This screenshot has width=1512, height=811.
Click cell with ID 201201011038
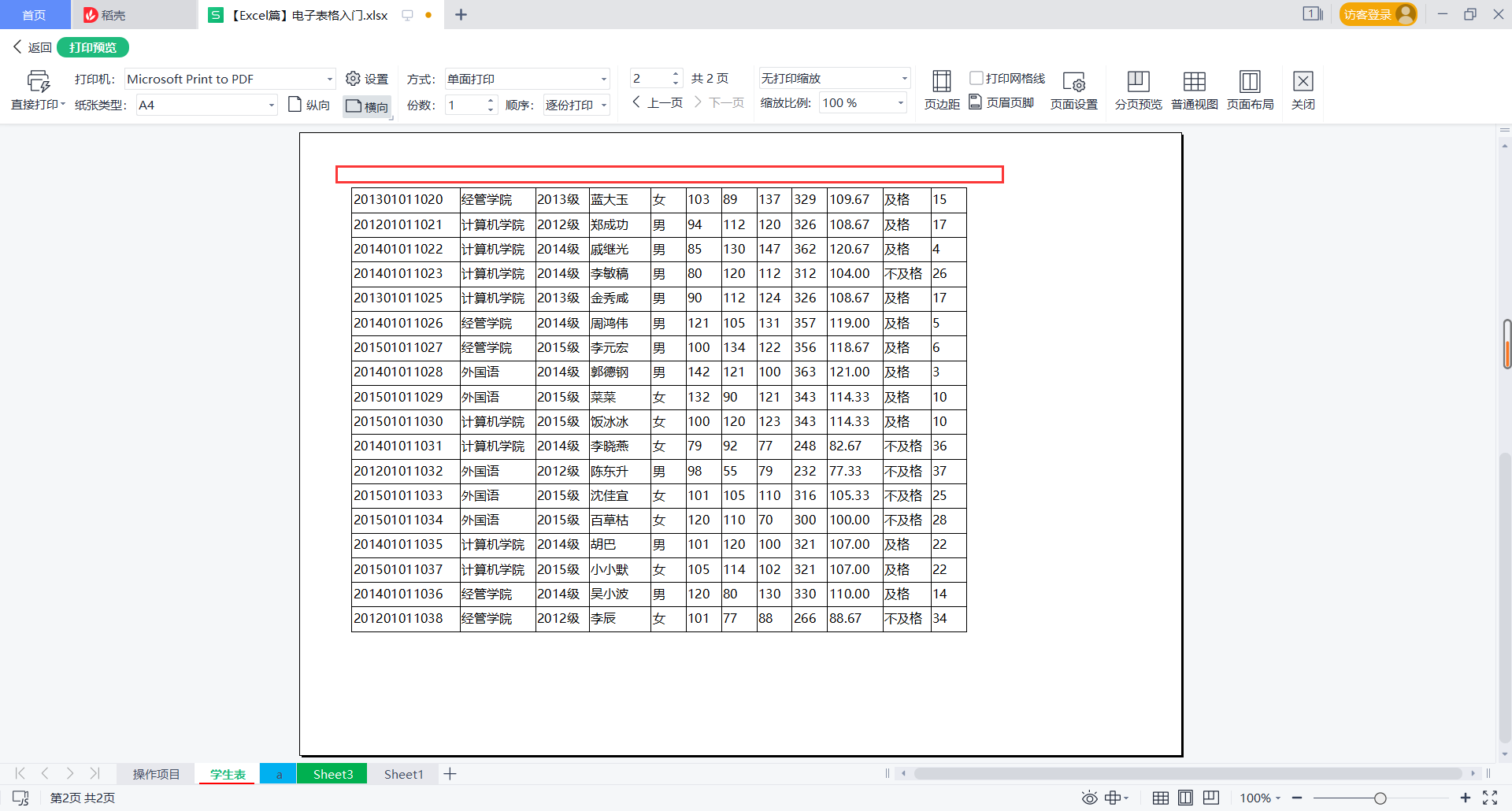pyautogui.click(x=406, y=618)
